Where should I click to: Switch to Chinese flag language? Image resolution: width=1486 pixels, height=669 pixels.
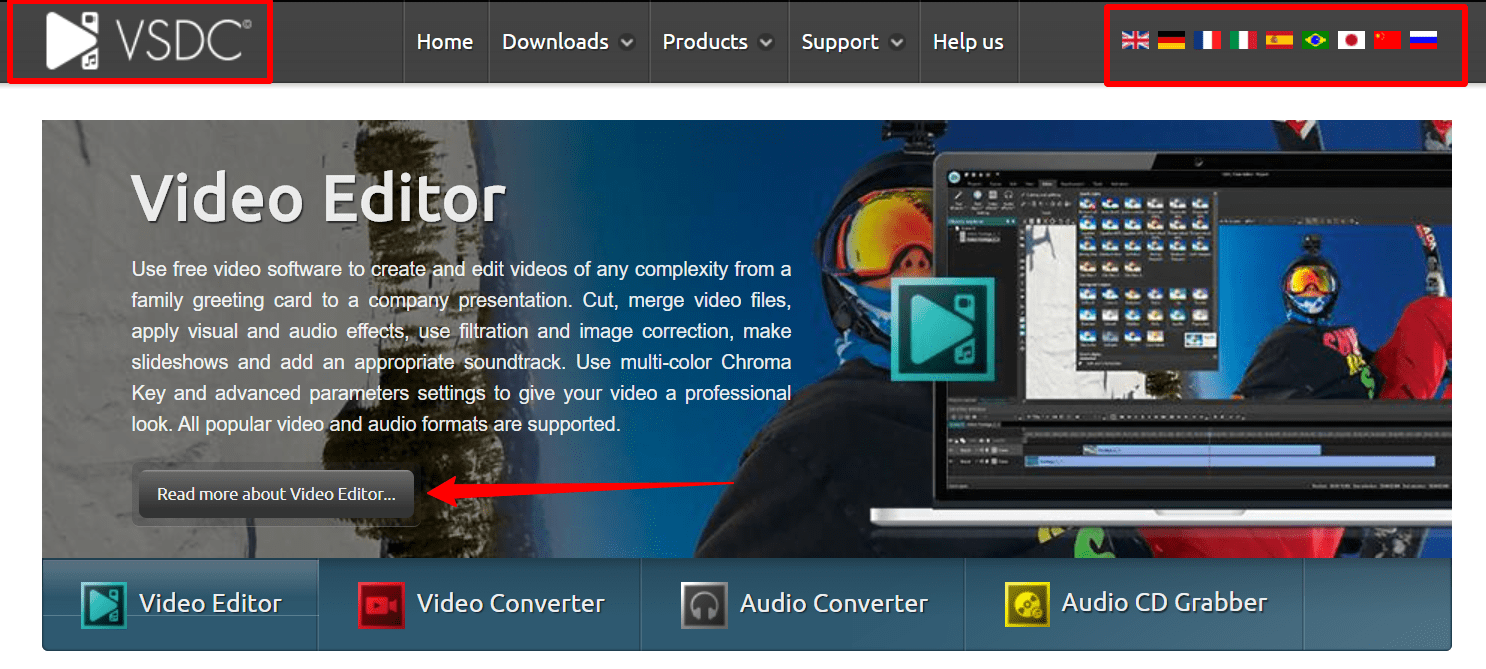pyautogui.click(x=1387, y=40)
